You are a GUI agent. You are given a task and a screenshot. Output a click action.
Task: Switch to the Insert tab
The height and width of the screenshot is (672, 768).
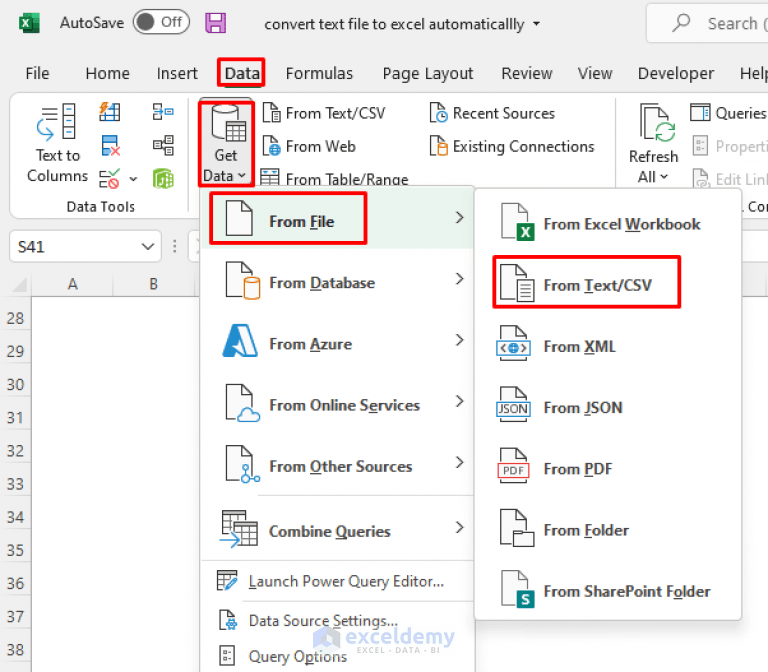(177, 73)
